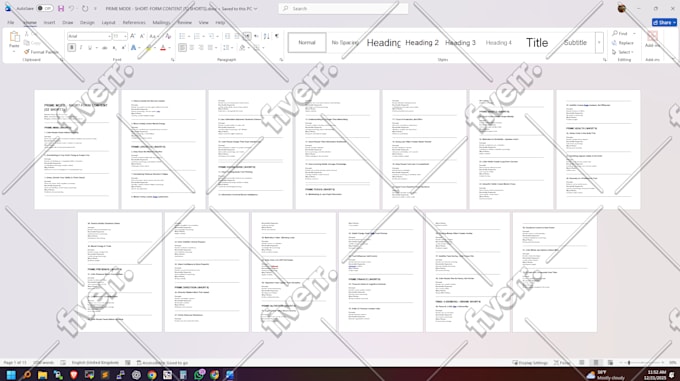Open Select dropdown in Editing group
680x381 pixels.
click(x=623, y=52)
